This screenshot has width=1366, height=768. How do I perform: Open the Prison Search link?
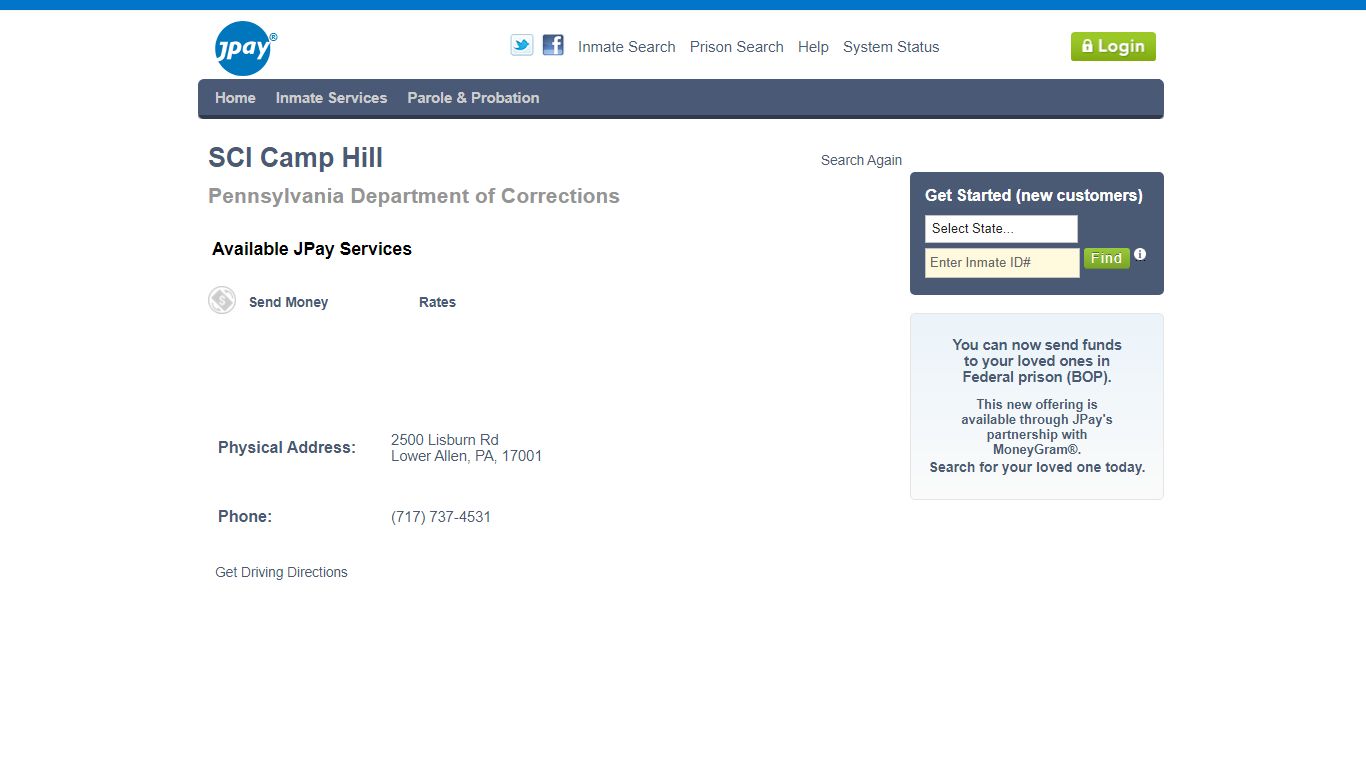coord(737,47)
